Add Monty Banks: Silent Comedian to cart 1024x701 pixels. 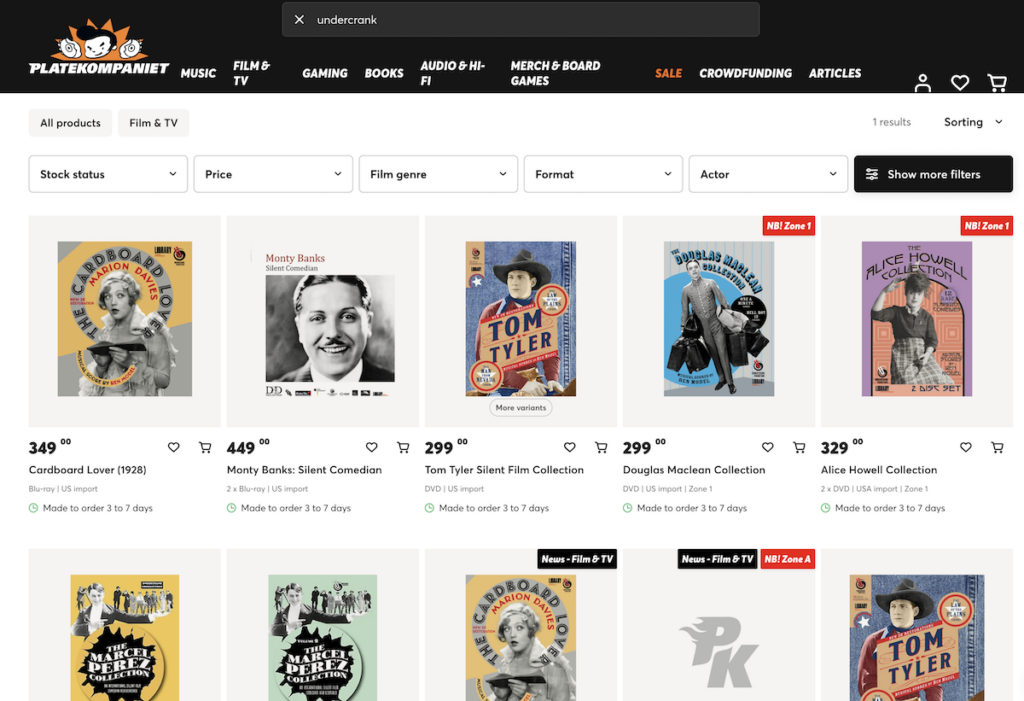click(403, 448)
